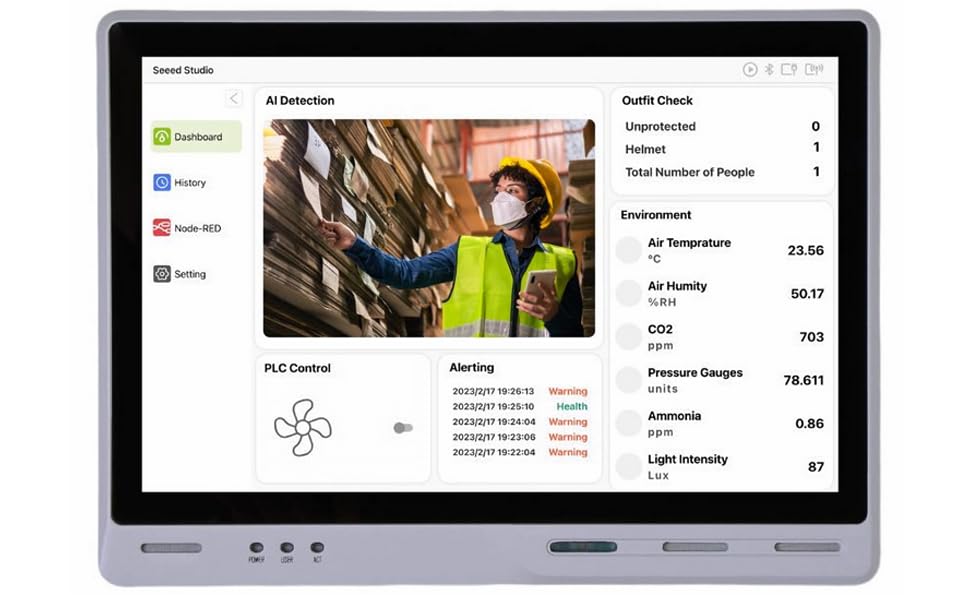
Task: Open the History clock icon
Action: pos(164,182)
